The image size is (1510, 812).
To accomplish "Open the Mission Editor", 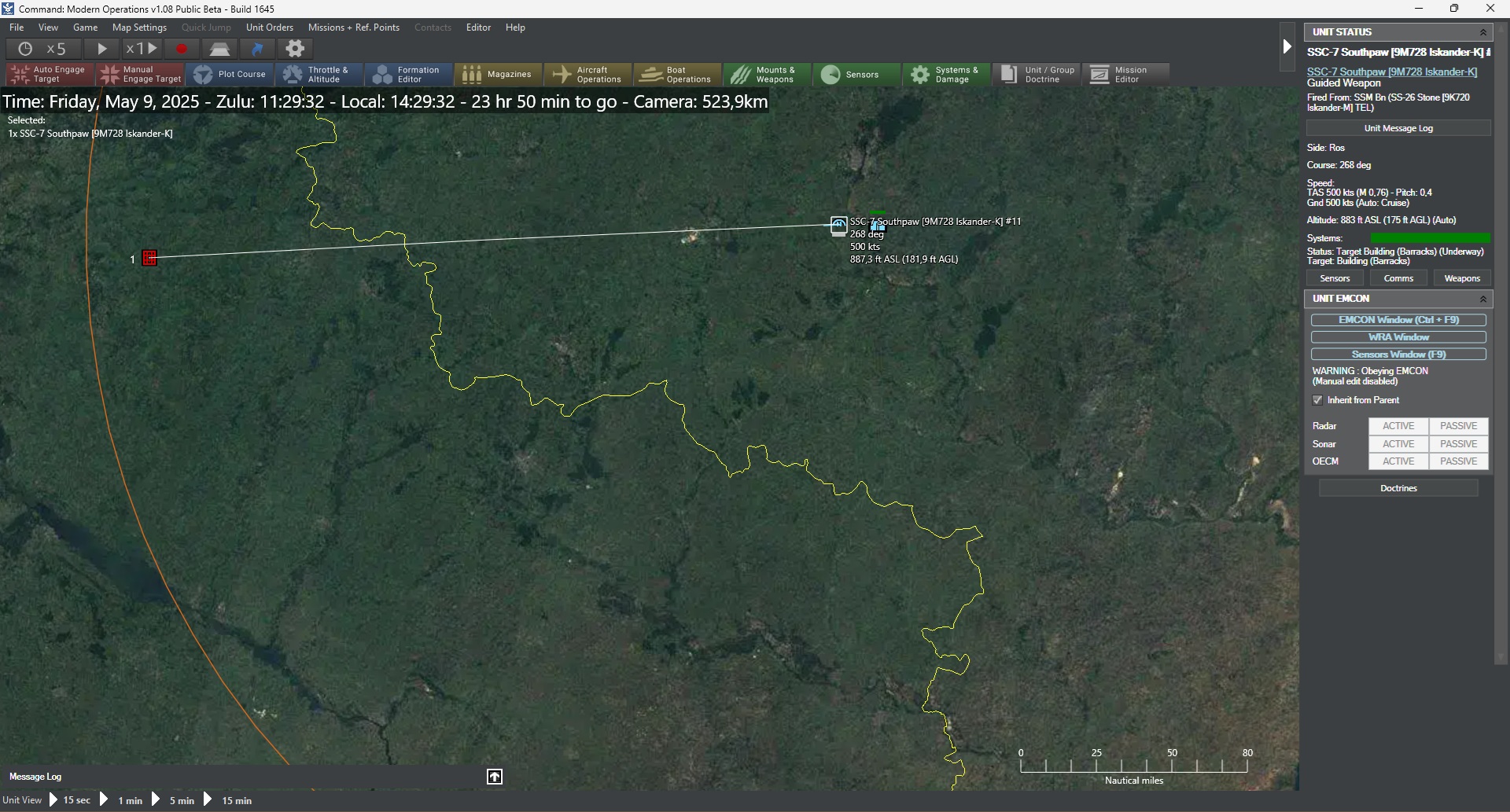I will point(1126,75).
